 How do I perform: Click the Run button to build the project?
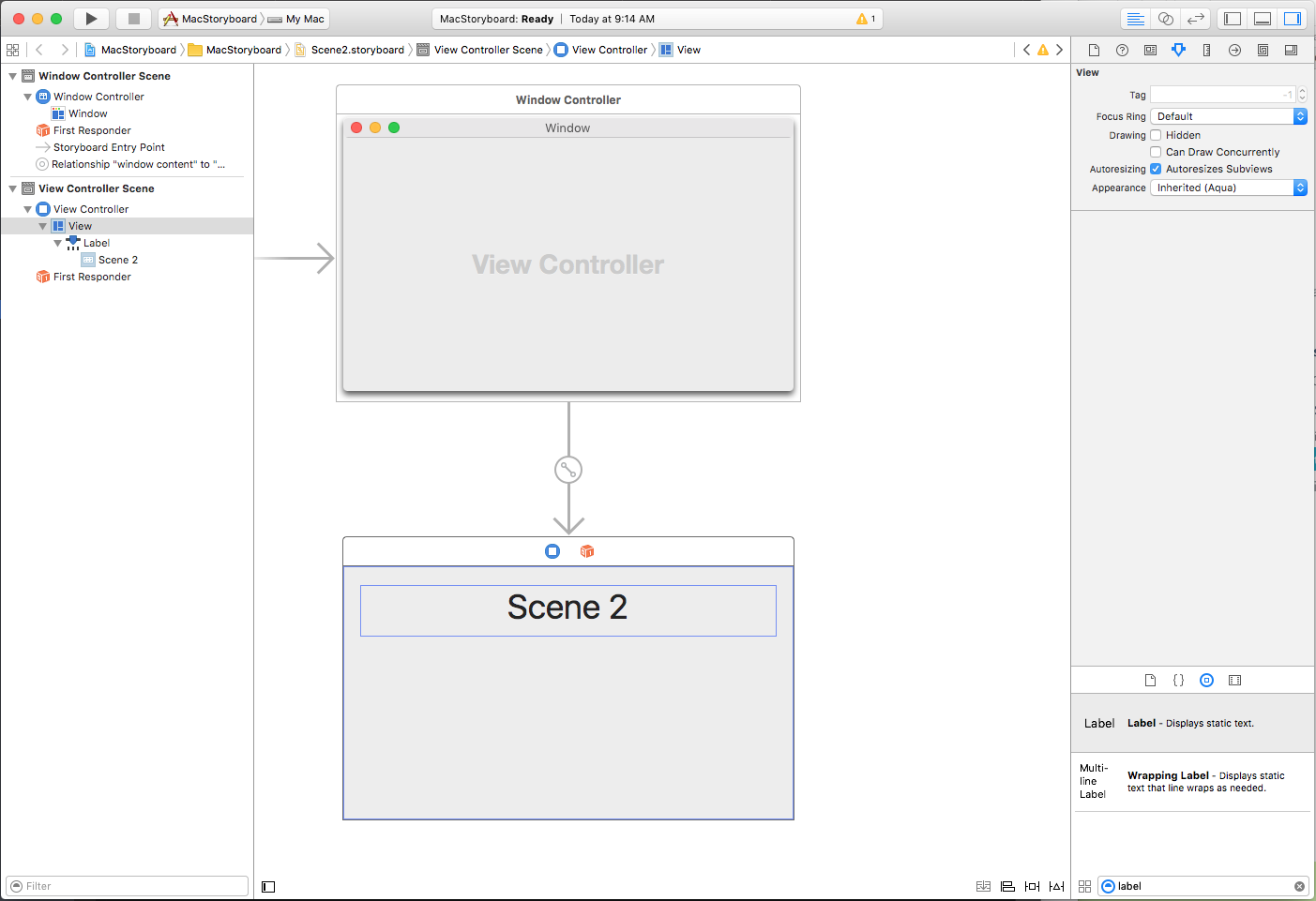click(x=90, y=18)
